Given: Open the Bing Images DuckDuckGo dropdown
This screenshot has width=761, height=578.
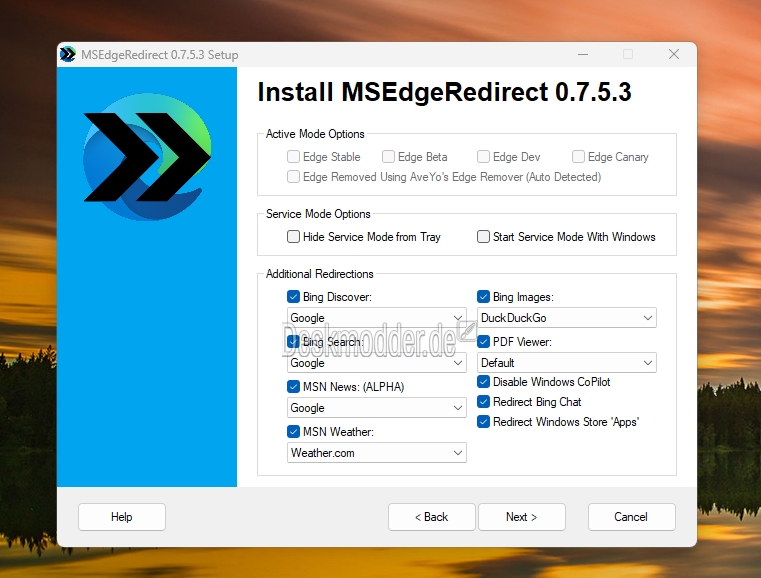Looking at the screenshot, I should [567, 317].
